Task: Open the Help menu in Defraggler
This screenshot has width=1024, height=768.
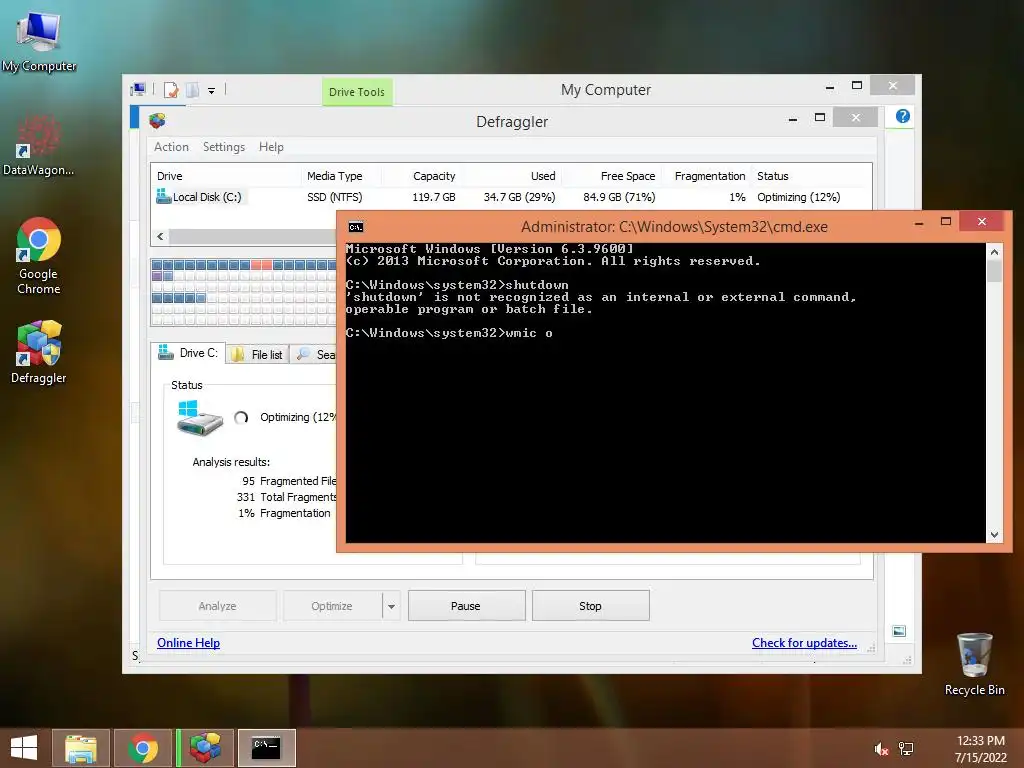Action: click(271, 147)
